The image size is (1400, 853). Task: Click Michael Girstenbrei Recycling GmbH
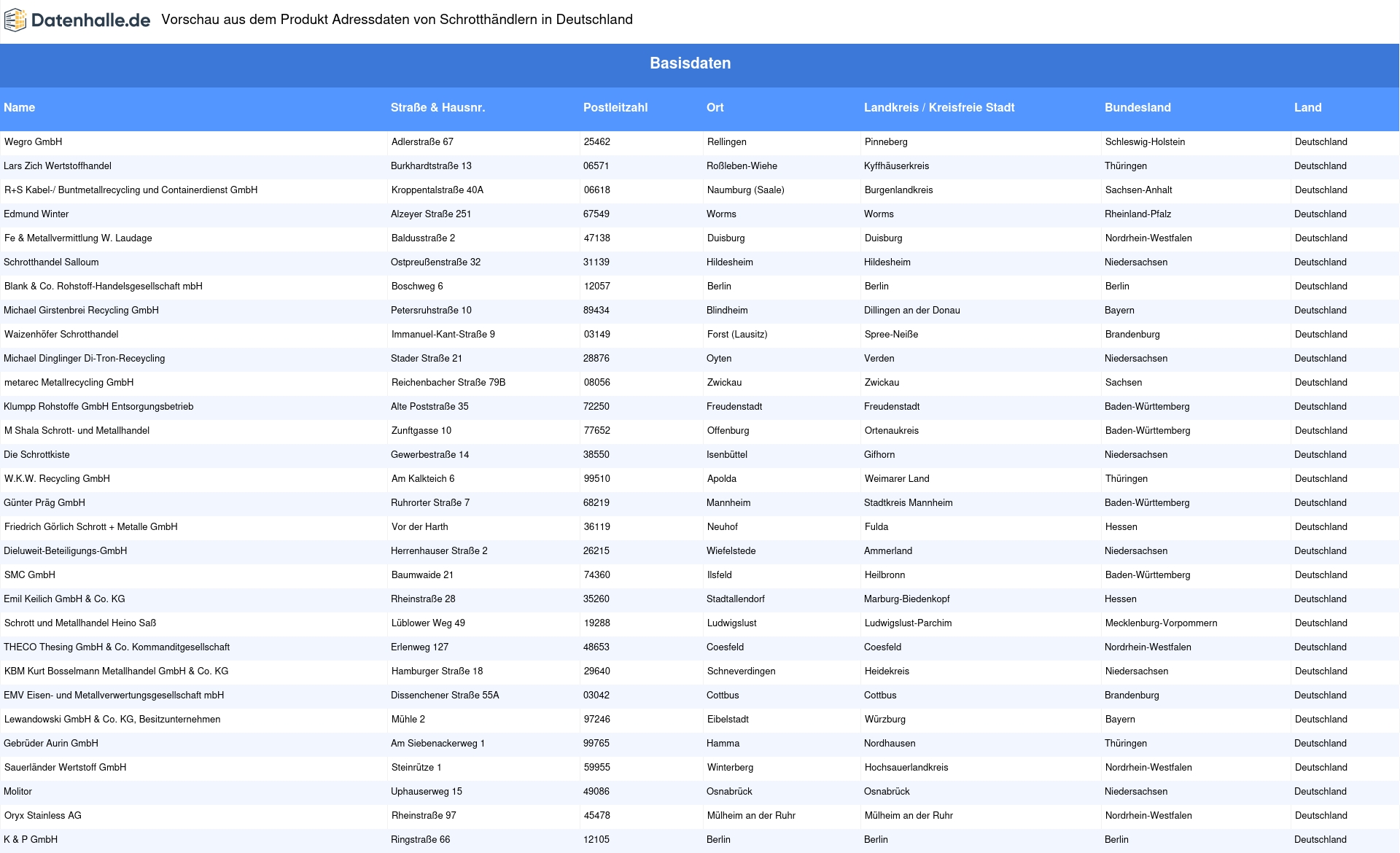click(81, 311)
